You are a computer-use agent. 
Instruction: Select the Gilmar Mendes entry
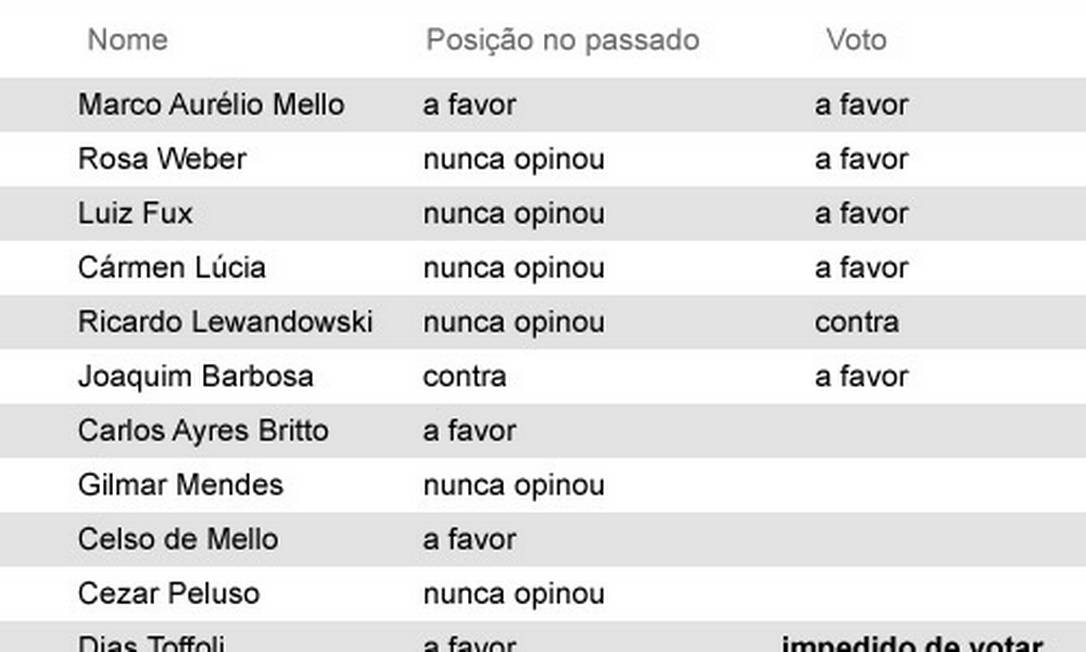tap(181, 485)
